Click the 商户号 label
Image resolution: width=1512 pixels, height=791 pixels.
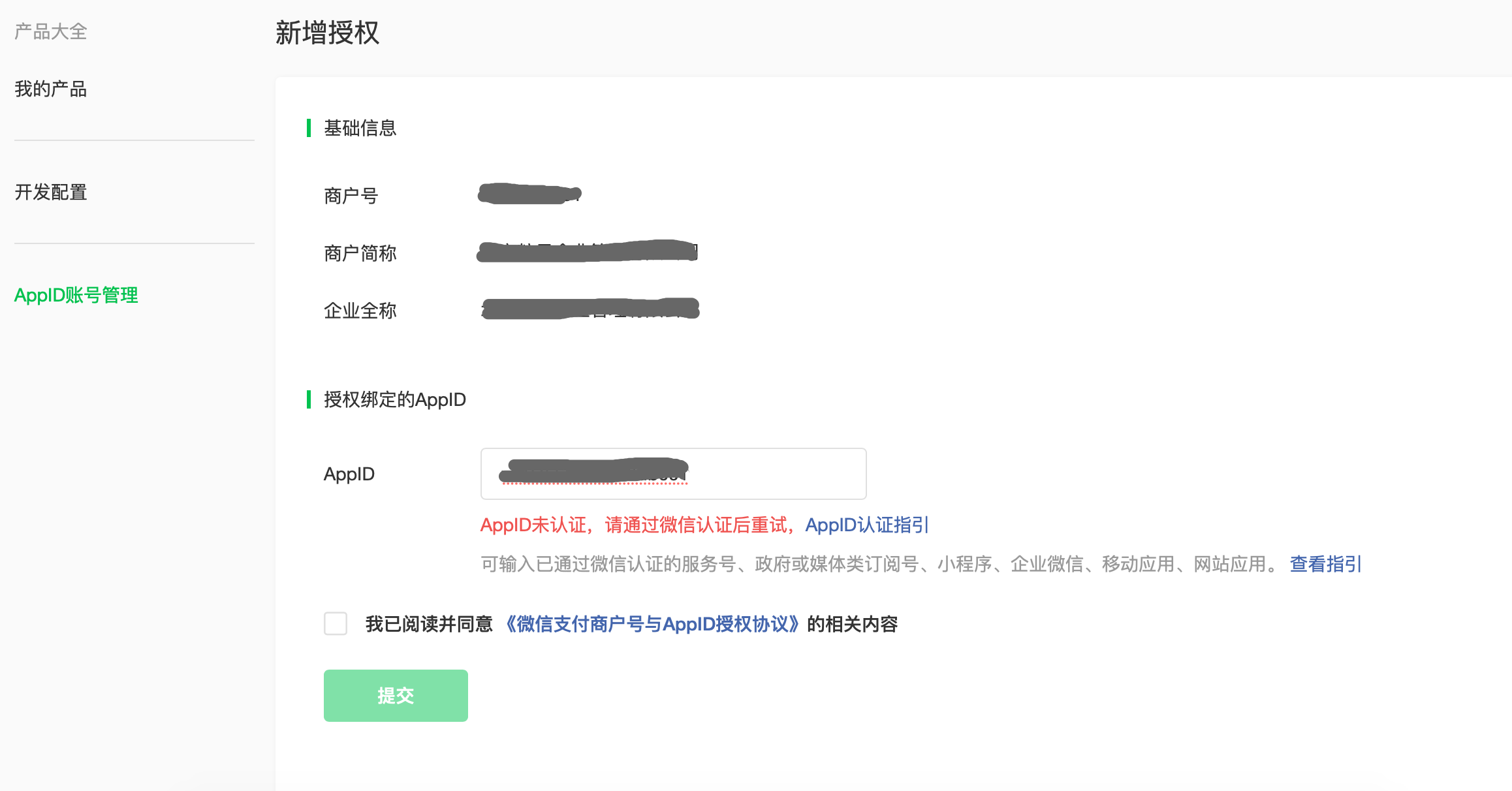point(351,196)
